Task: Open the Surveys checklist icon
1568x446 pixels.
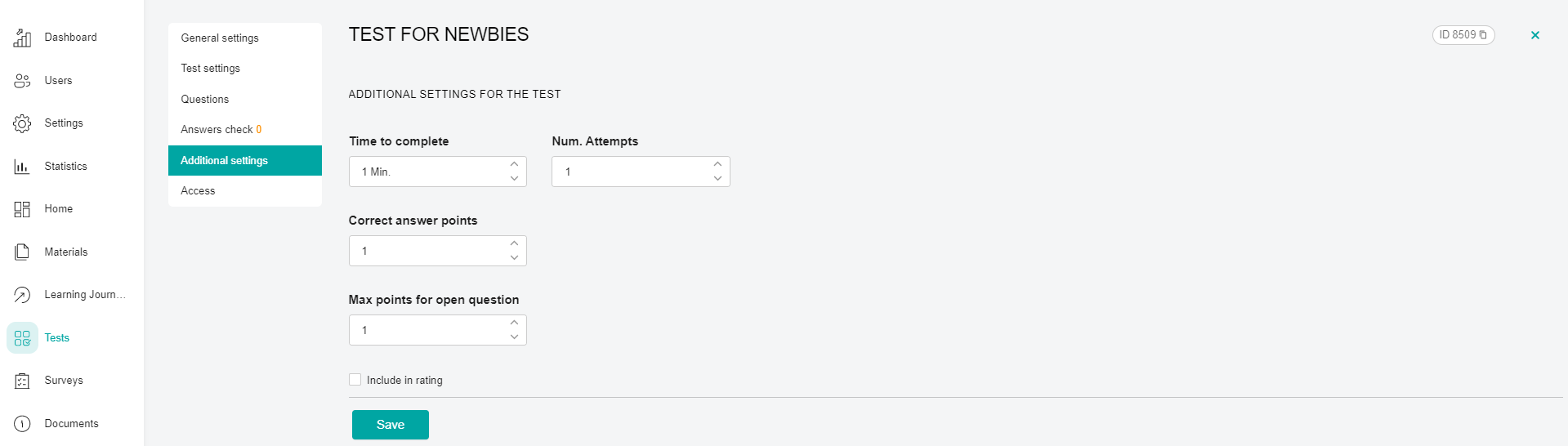Action: (22, 381)
